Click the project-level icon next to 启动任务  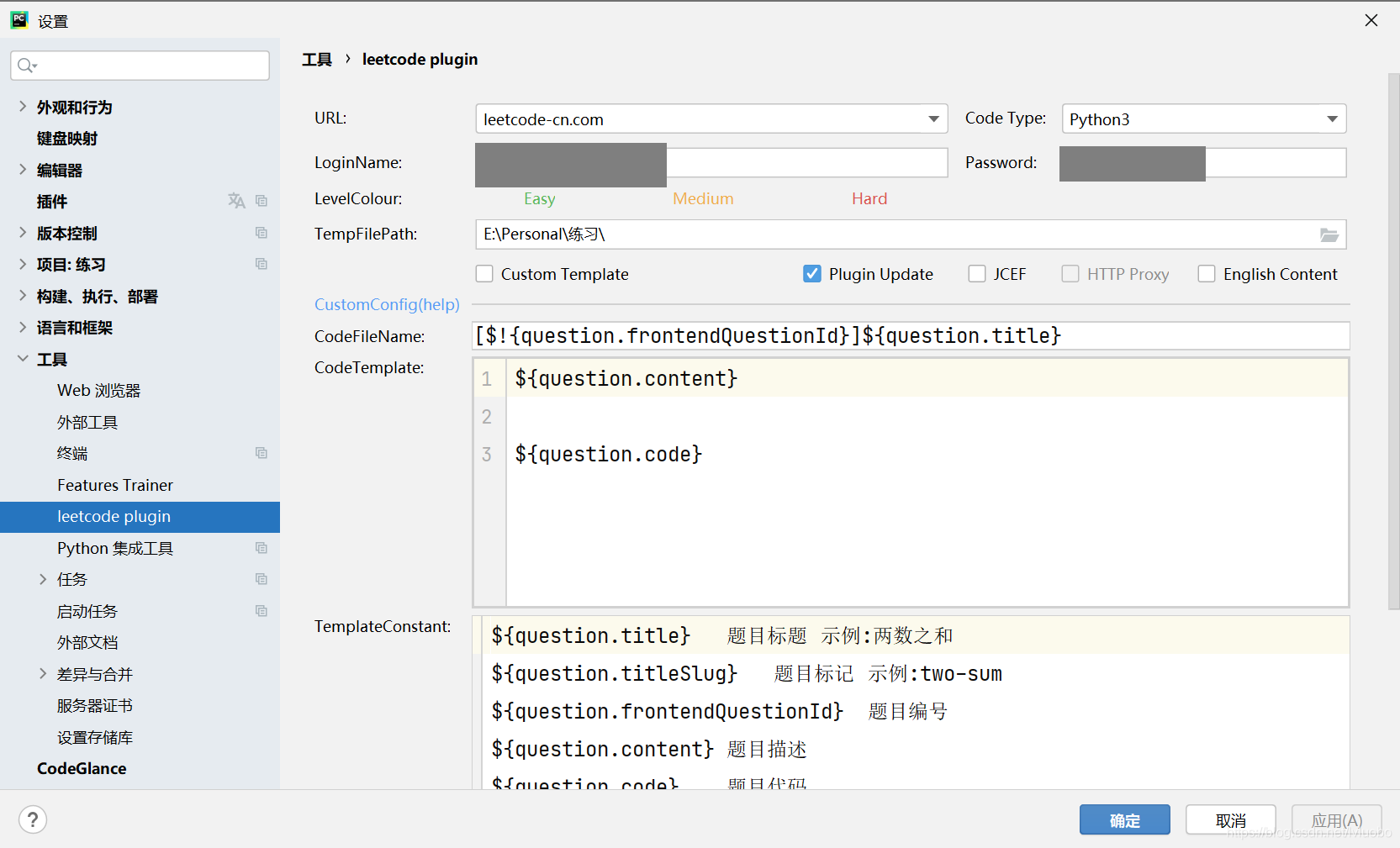262,611
